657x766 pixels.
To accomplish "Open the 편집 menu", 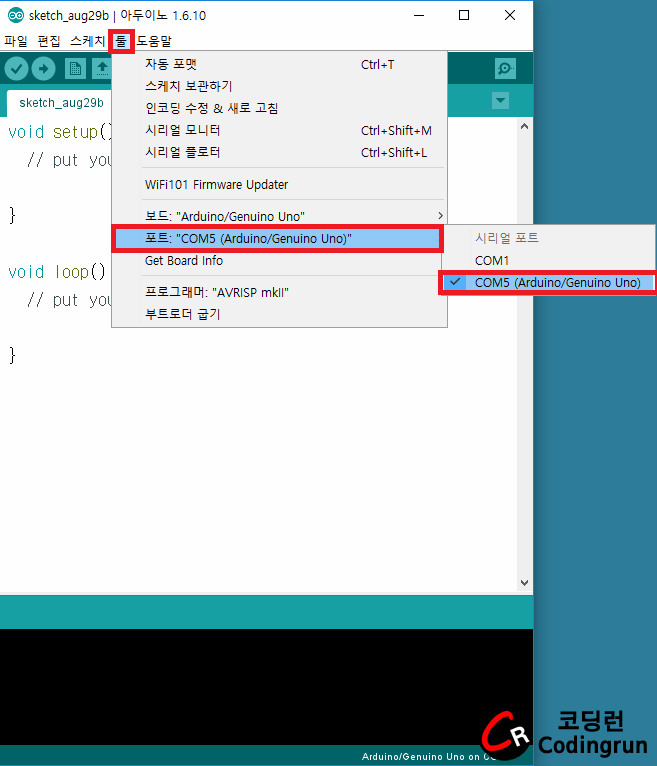I will tap(49, 41).
